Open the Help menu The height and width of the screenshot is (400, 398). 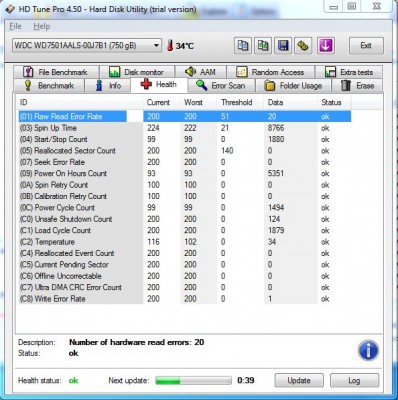point(42,26)
